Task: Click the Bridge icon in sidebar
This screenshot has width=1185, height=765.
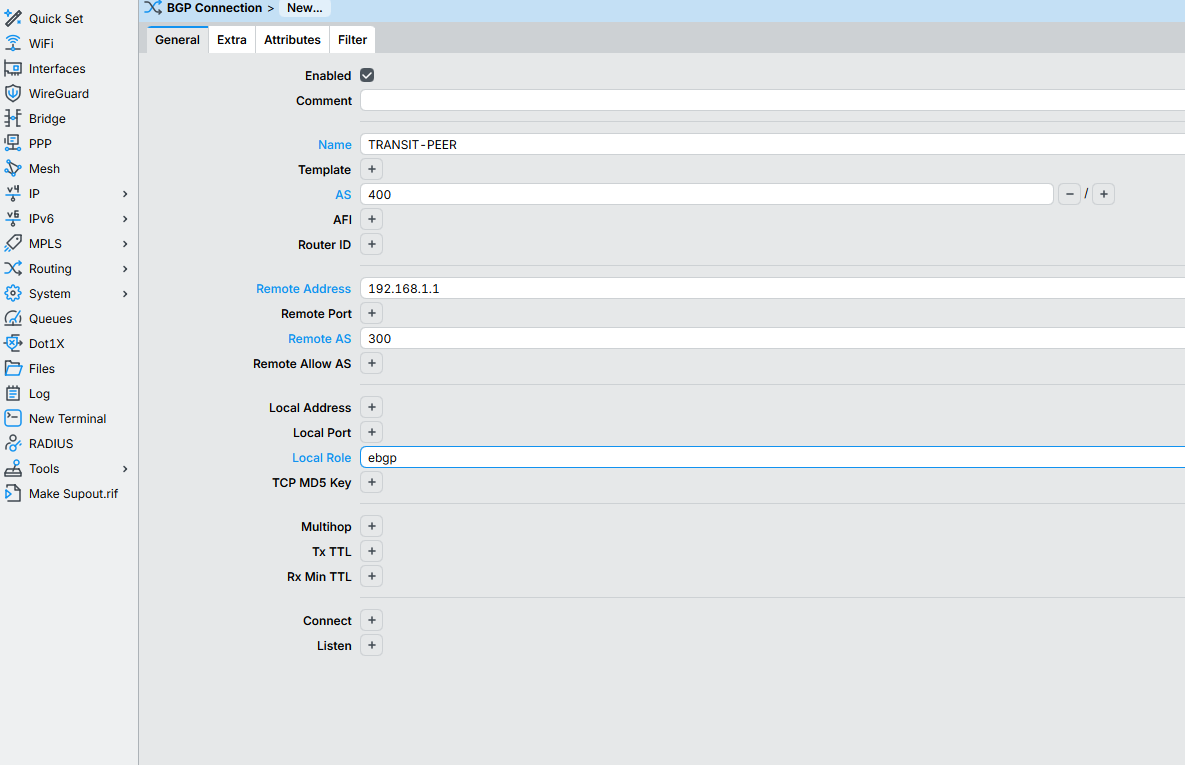Action: 13,118
